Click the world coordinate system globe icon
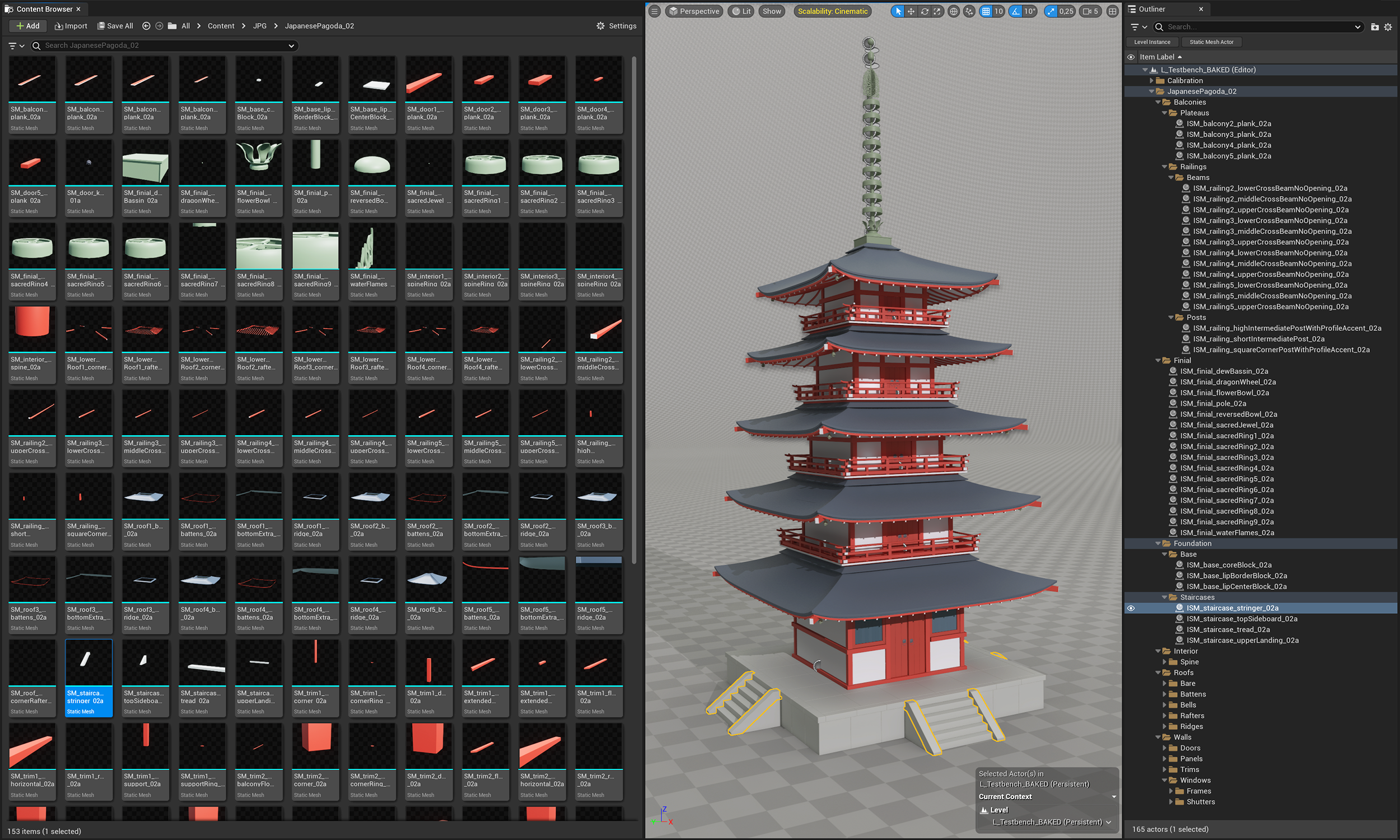Image resolution: width=1400 pixels, height=840 pixels. point(954,11)
